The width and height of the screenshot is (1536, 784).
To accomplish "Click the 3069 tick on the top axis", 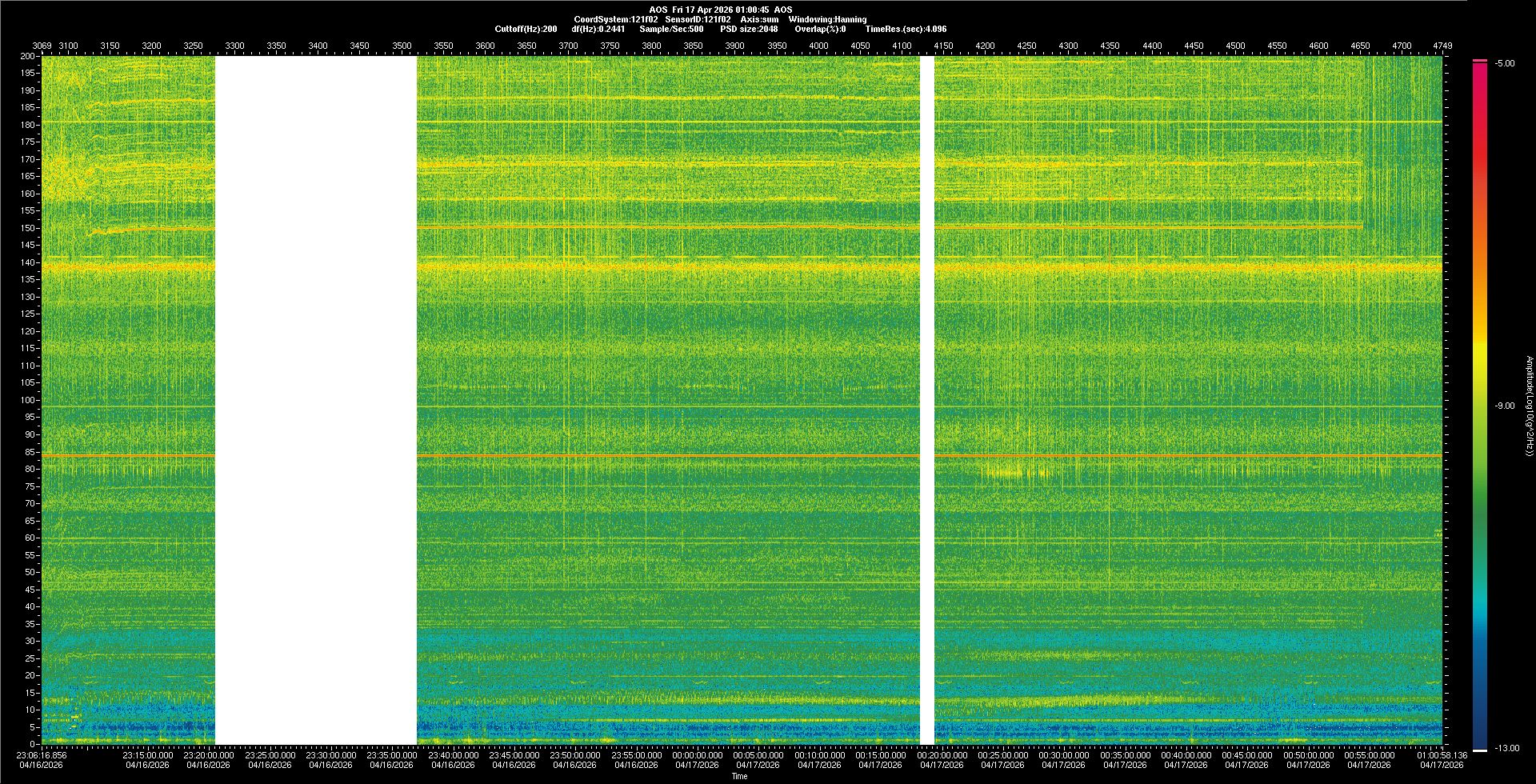I will coord(42,46).
